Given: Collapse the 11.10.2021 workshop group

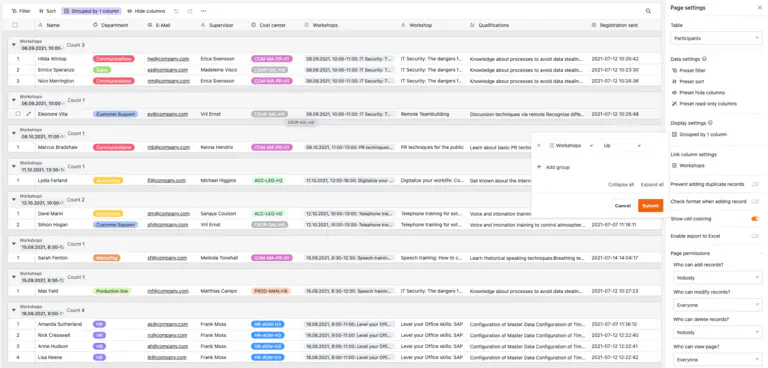Looking at the screenshot, I should tap(14, 167).
